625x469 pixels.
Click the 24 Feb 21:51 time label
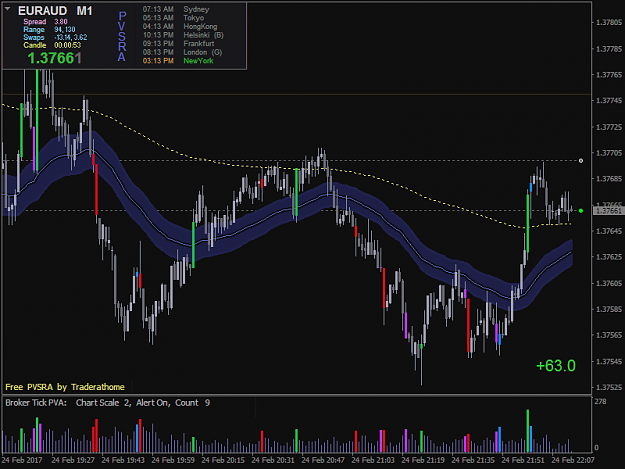(523, 460)
